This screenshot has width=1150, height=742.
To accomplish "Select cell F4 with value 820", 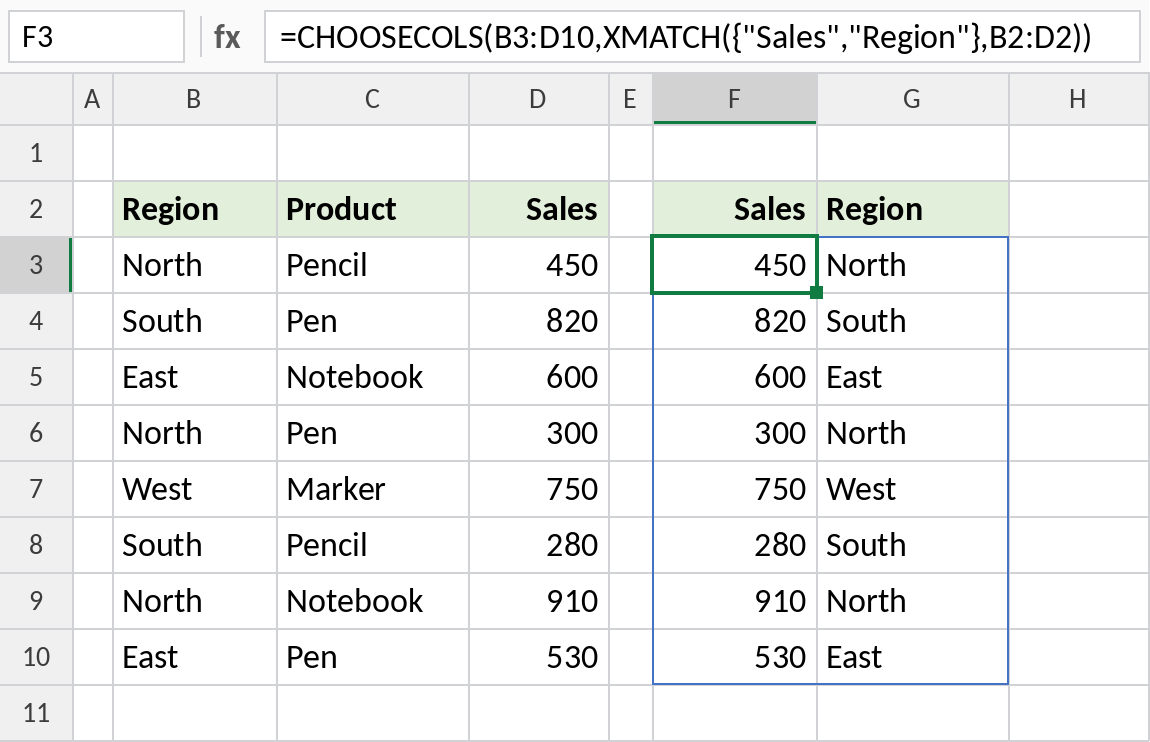I will [734, 321].
